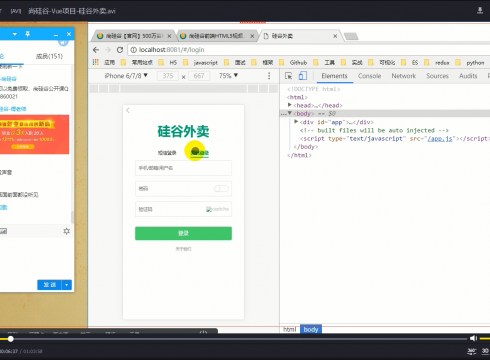Toggle the show password switch

(221, 189)
